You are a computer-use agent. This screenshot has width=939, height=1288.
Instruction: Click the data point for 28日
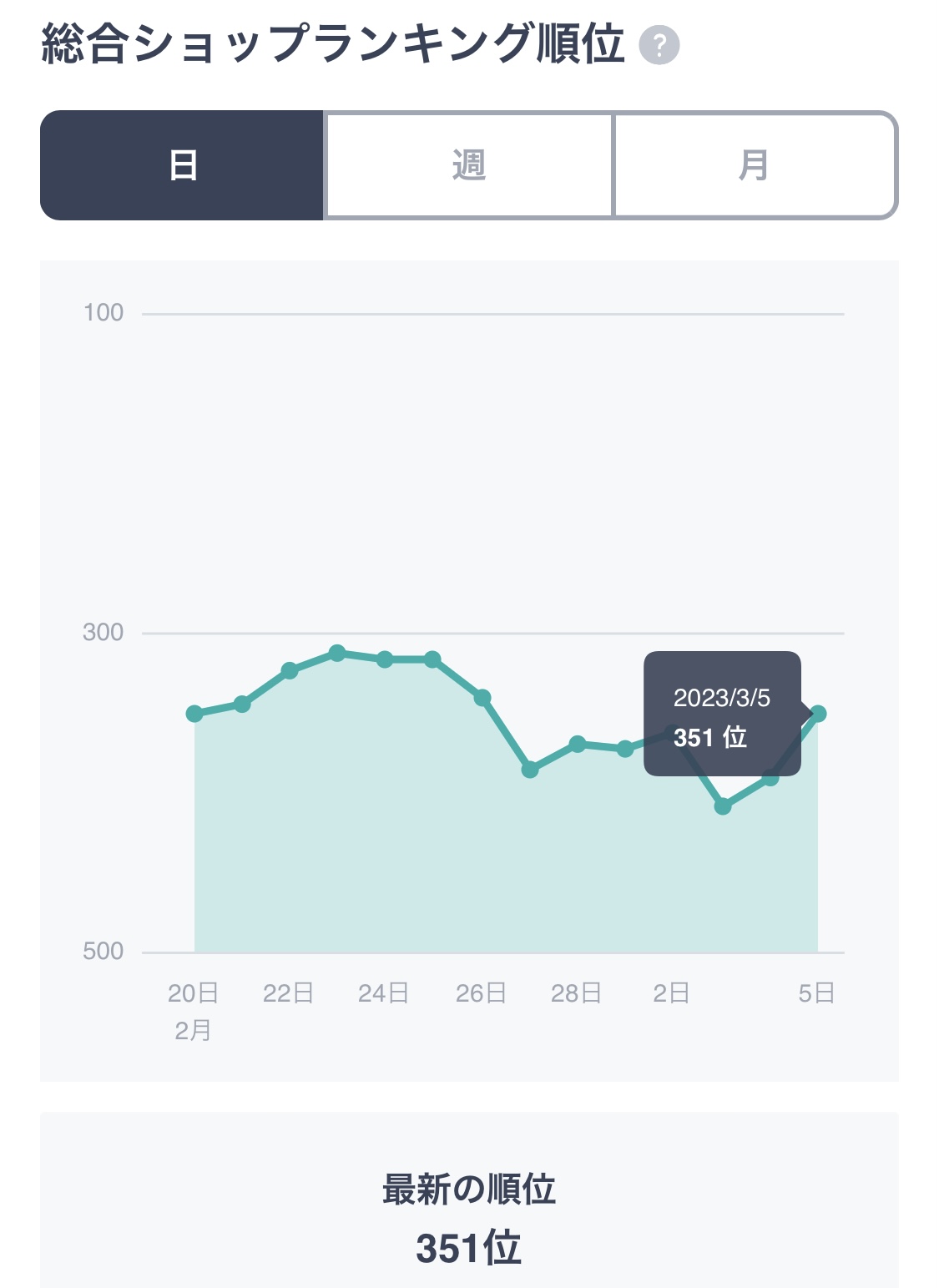(578, 744)
